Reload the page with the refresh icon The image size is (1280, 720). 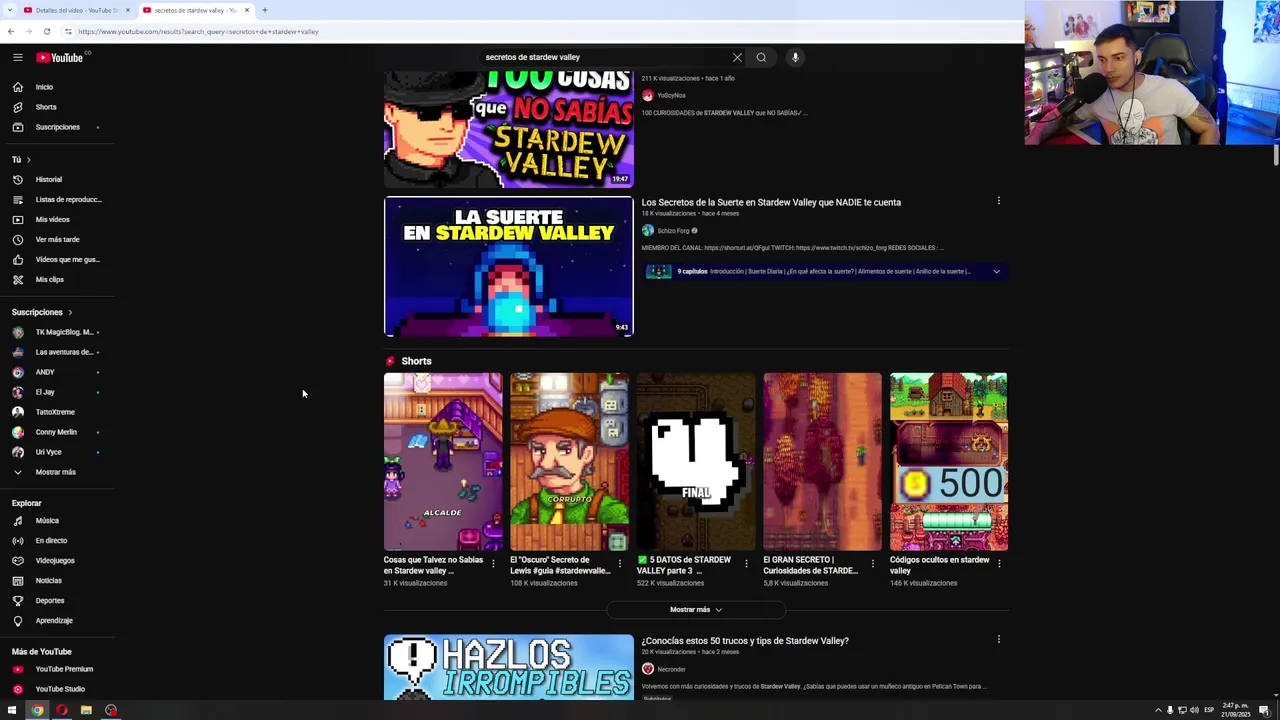click(x=46, y=31)
